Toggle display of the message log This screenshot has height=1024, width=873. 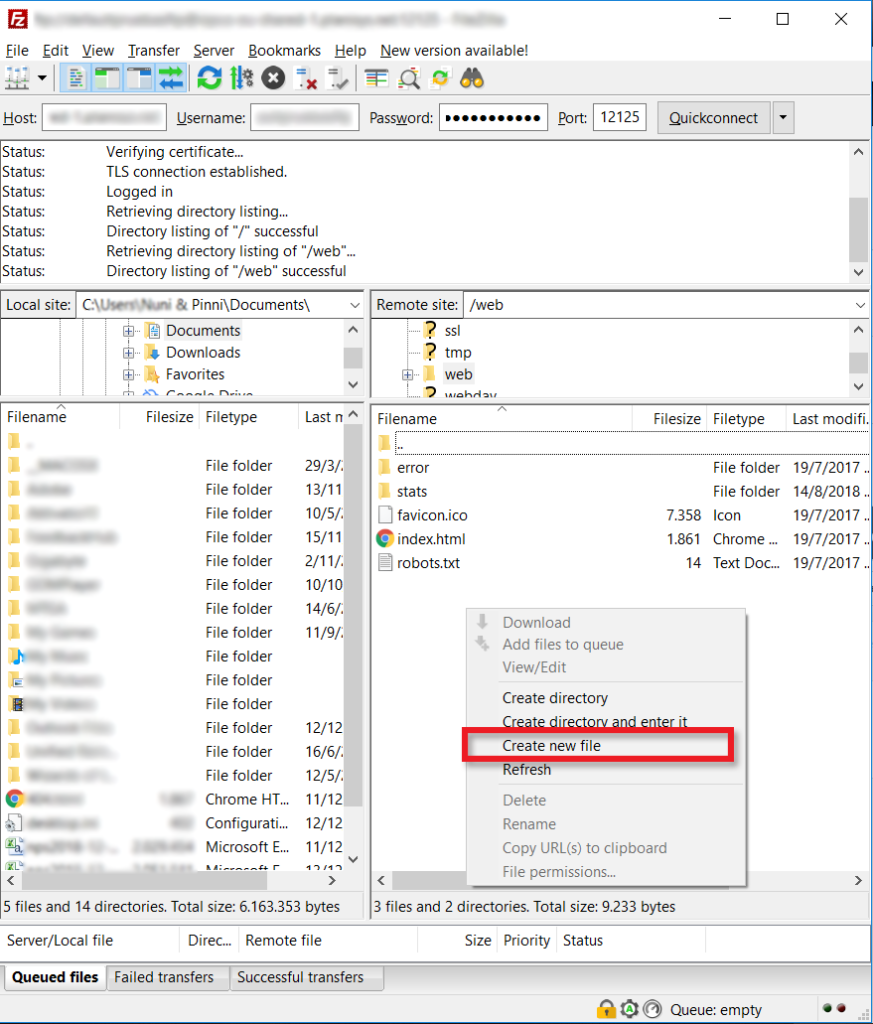click(x=76, y=77)
